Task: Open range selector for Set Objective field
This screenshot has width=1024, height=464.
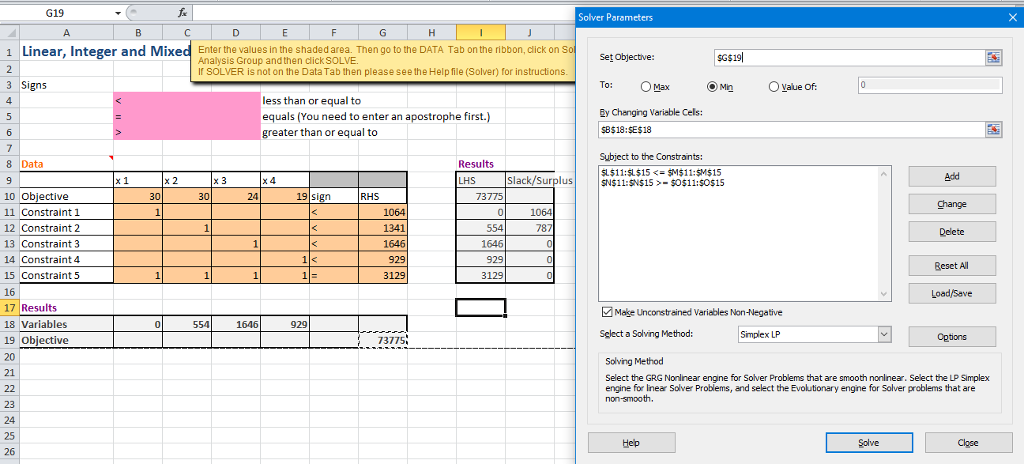Action: pyautogui.click(x=993, y=58)
